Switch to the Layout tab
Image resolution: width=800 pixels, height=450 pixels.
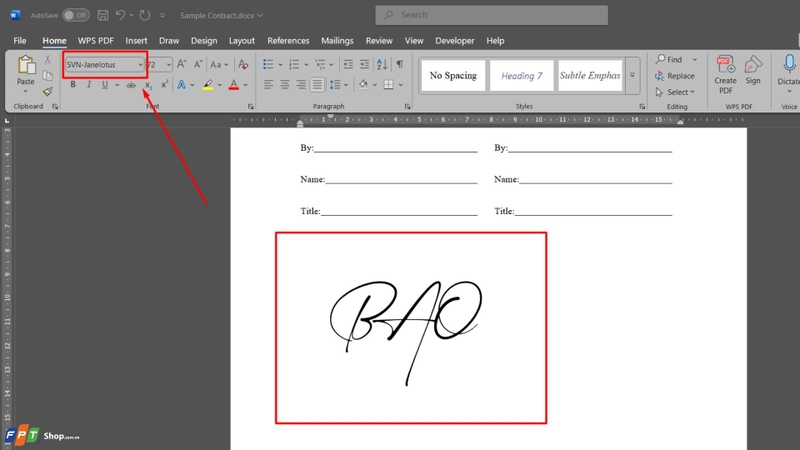coord(241,41)
